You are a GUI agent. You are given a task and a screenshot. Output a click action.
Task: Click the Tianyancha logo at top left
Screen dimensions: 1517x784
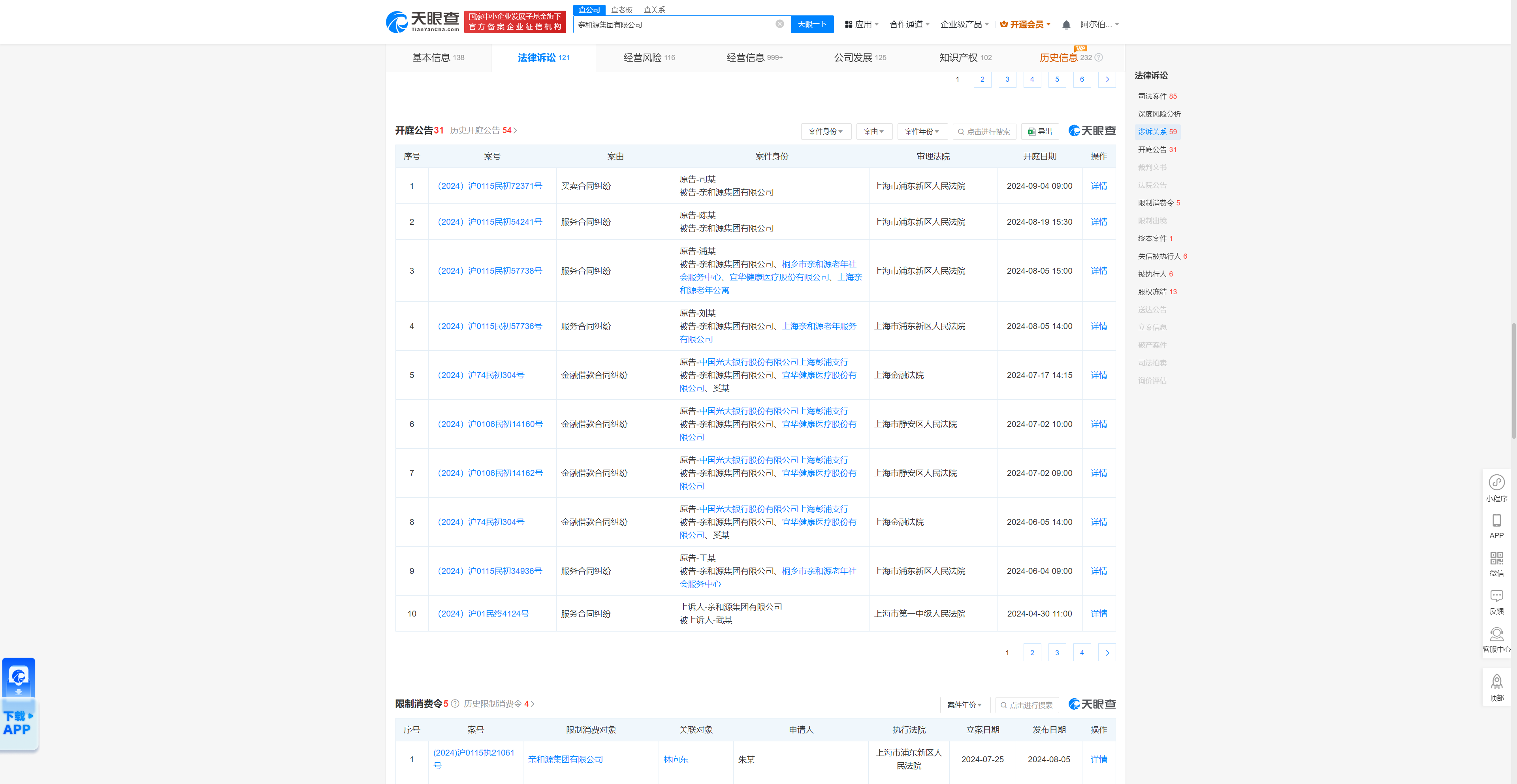click(x=422, y=22)
